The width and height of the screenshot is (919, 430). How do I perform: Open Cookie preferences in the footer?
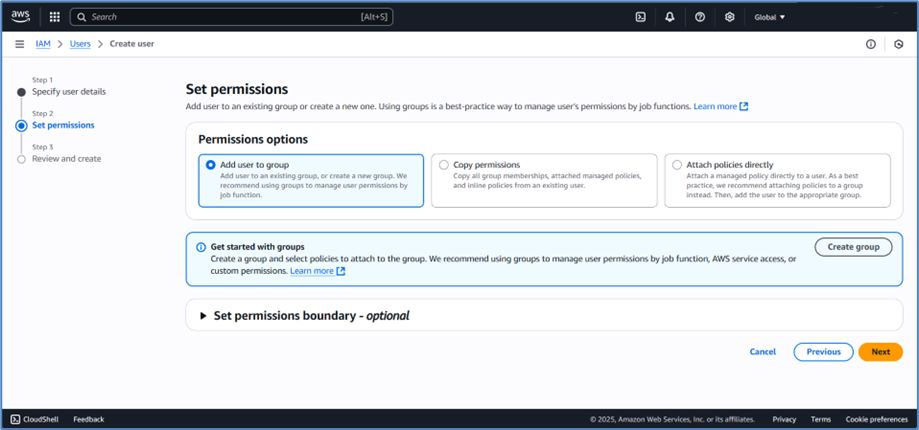(x=874, y=419)
